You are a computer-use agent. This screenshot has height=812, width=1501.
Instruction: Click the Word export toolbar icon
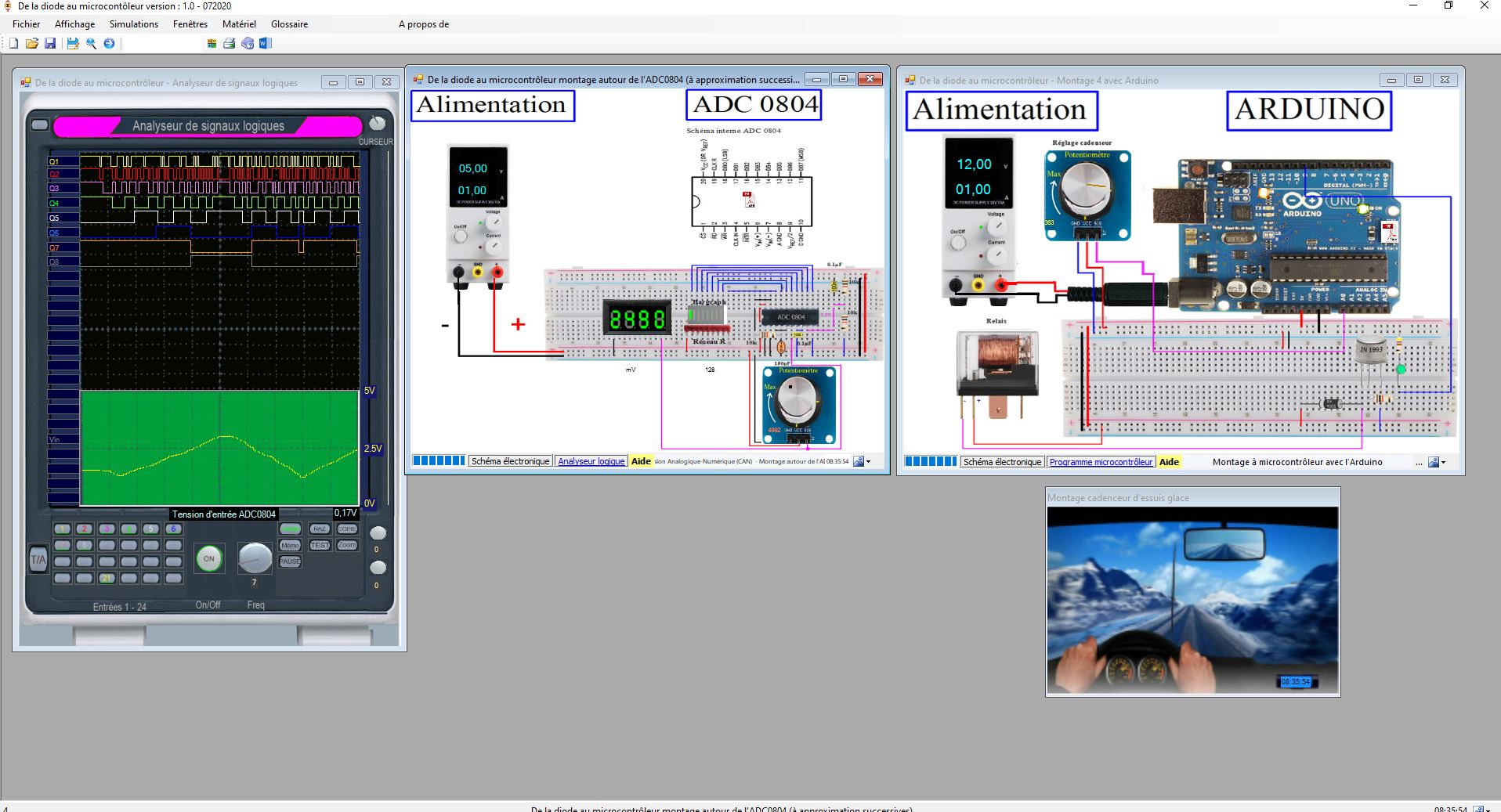coord(265,44)
